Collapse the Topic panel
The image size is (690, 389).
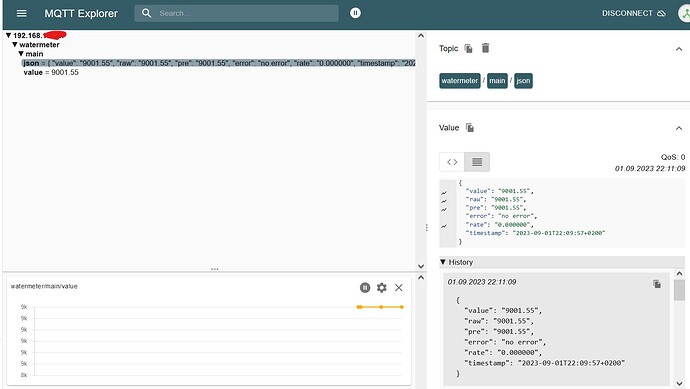click(679, 49)
